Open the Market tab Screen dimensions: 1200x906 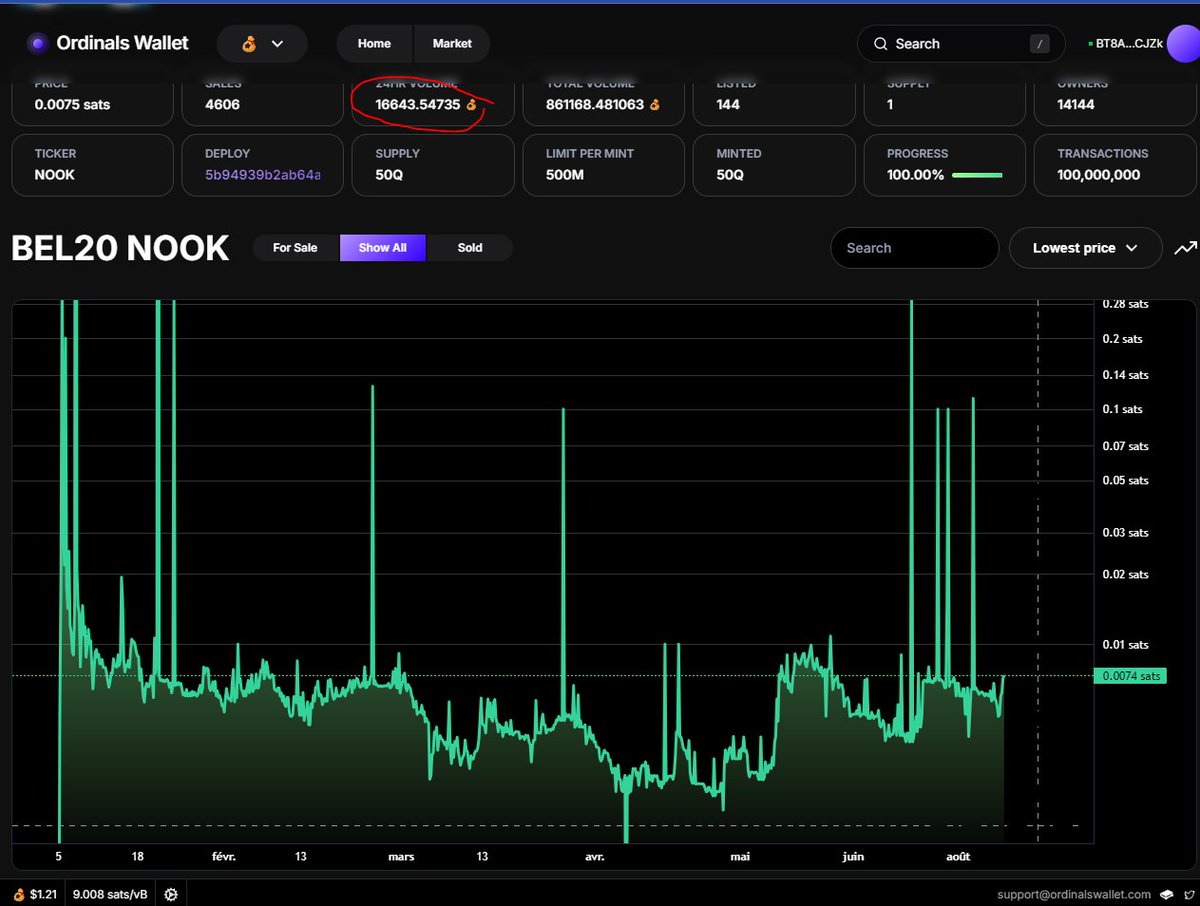pos(452,44)
